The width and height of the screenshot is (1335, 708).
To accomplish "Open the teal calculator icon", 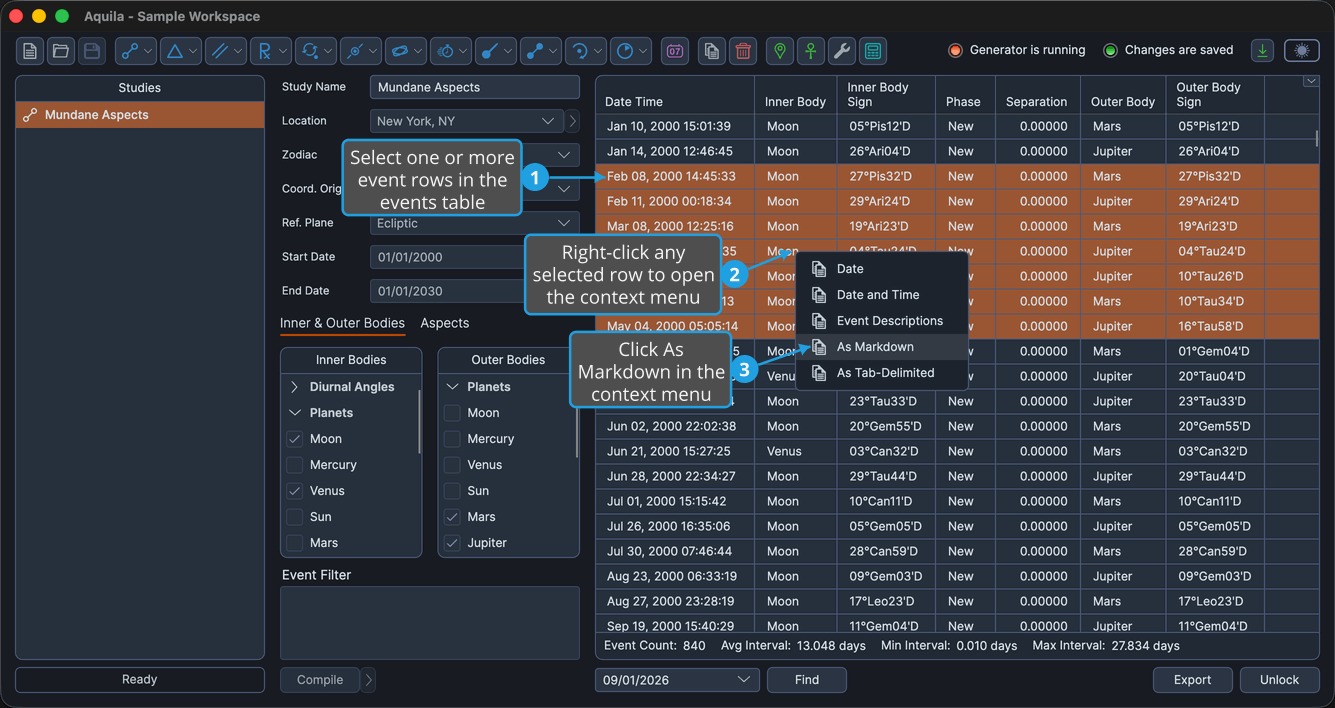I will [873, 51].
